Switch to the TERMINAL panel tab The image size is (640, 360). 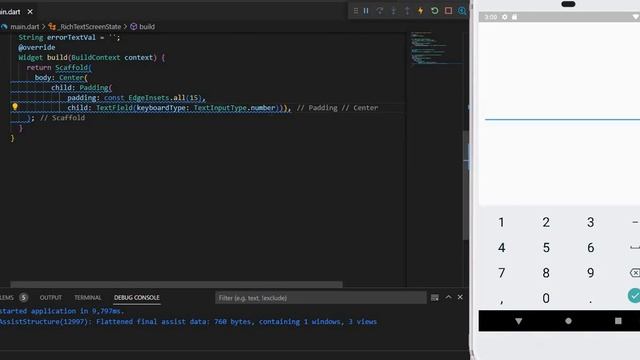point(88,298)
